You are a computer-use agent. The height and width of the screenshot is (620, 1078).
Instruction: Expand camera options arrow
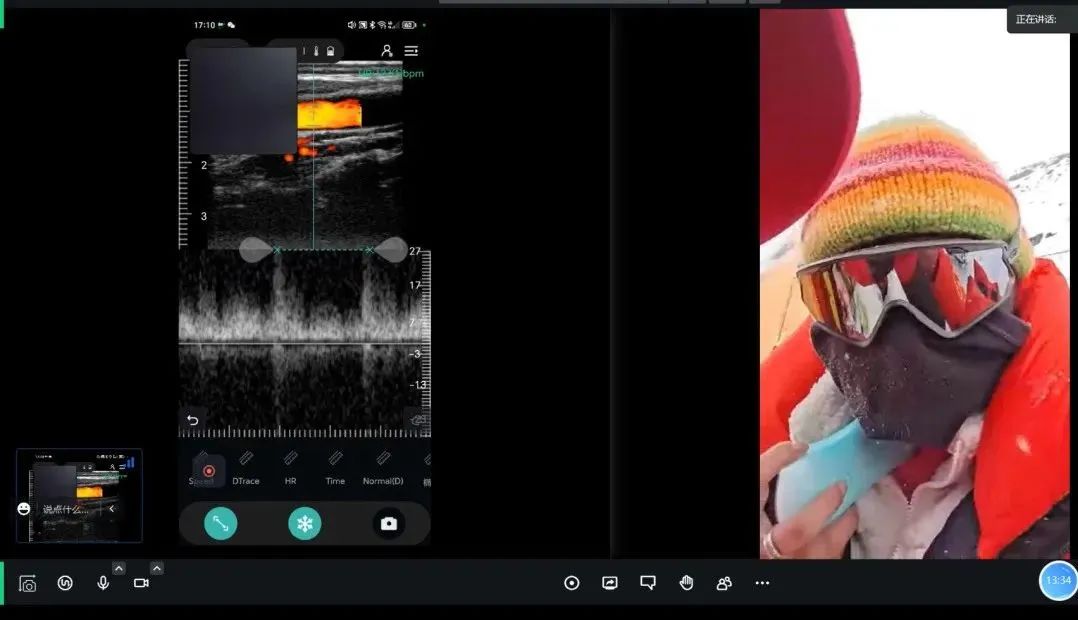[157, 568]
